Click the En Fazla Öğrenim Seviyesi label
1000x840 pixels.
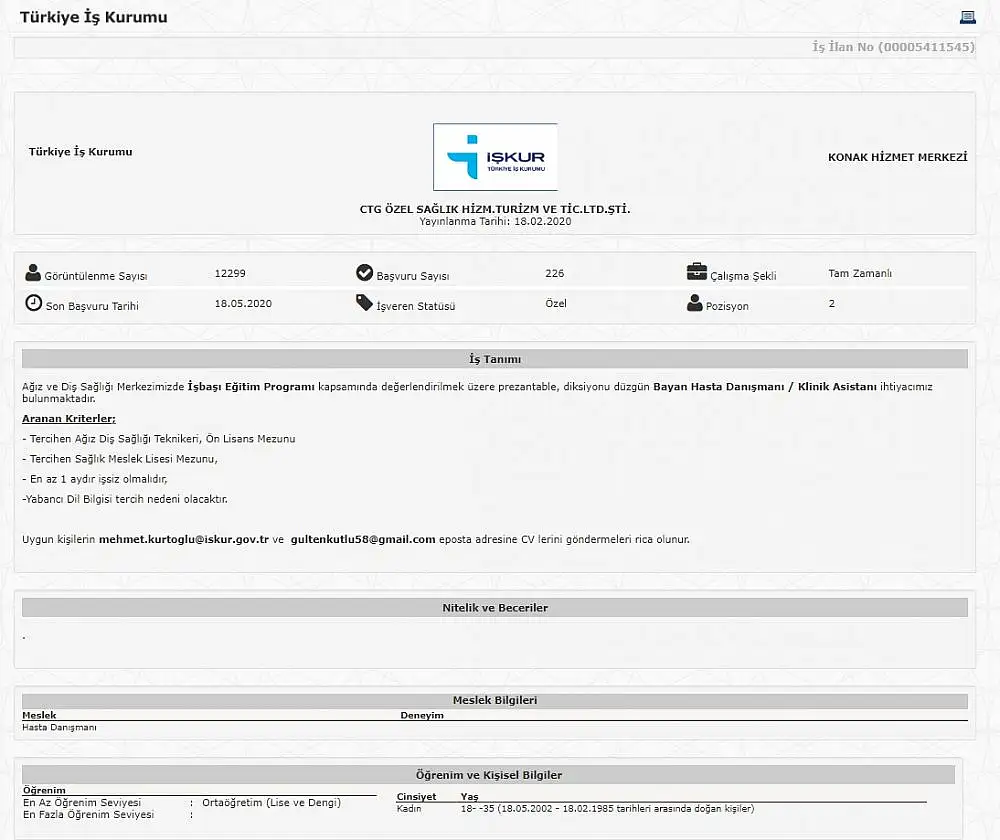point(89,814)
